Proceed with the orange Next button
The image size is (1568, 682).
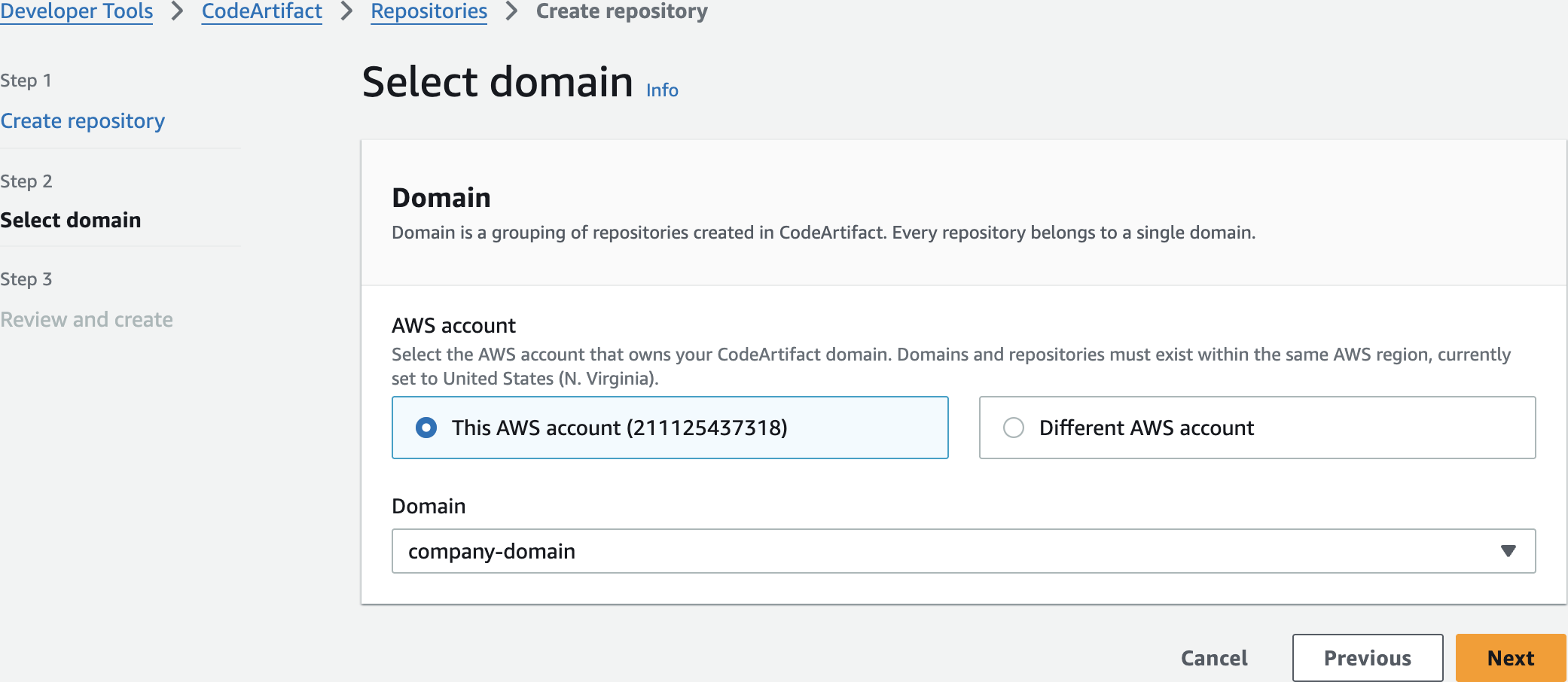click(x=1510, y=658)
